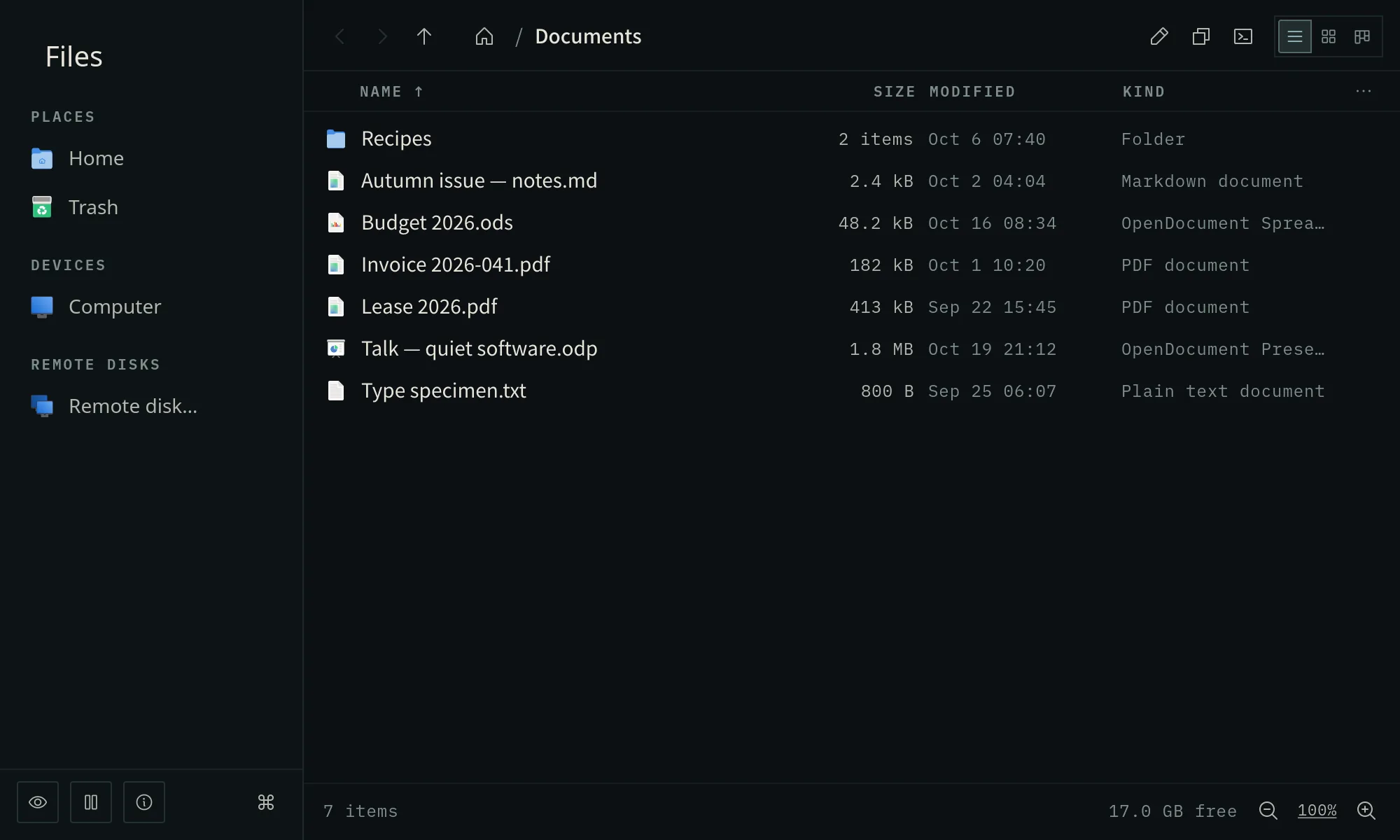This screenshot has width=1400, height=840.
Task: Select the Recipes folder name
Action: coord(396,139)
